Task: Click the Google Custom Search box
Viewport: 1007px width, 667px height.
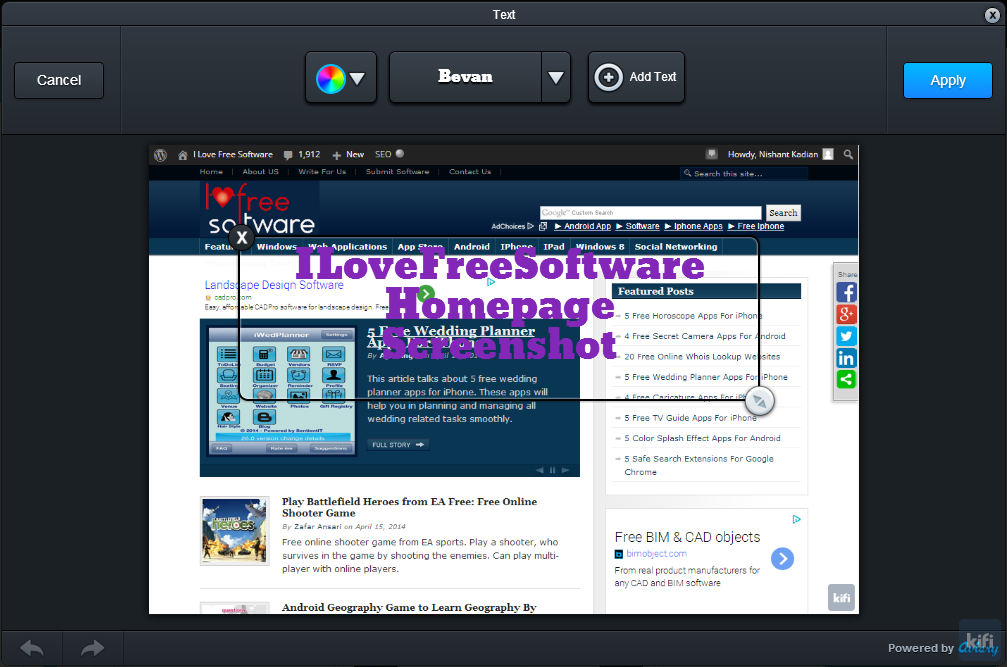Action: 651,212
